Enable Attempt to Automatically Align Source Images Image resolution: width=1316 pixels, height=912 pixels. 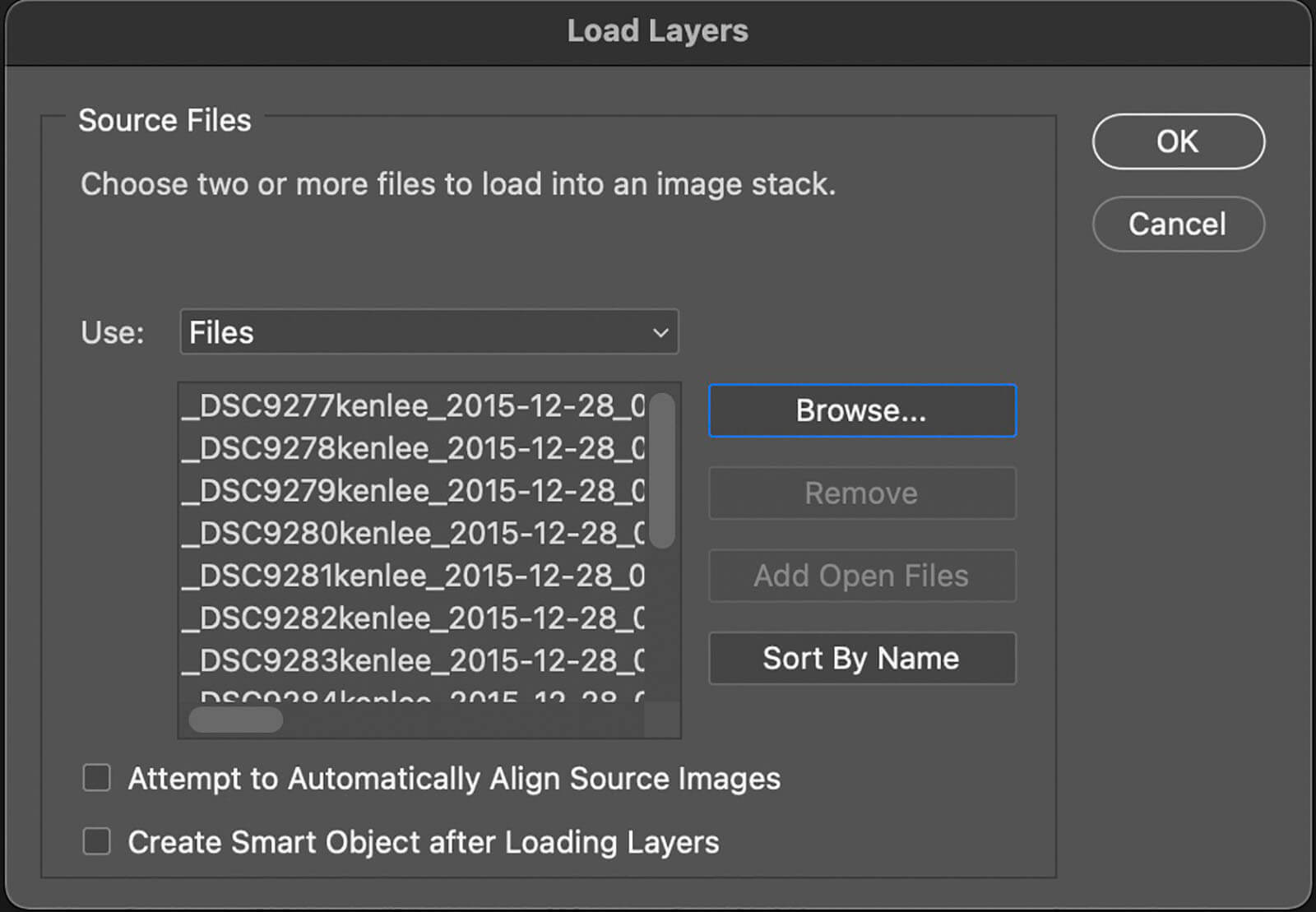click(x=97, y=778)
